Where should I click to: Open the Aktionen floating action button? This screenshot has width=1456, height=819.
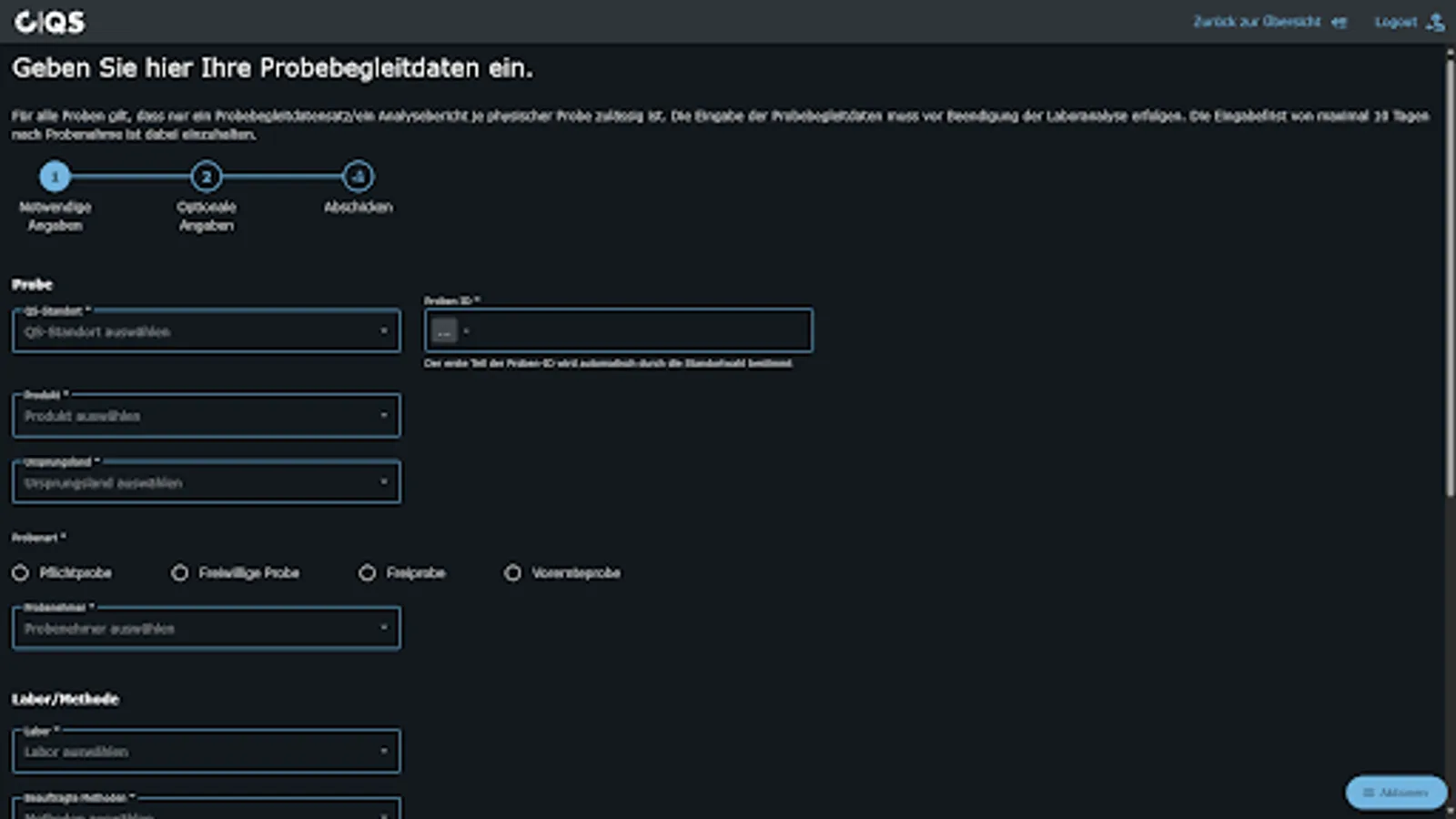1397,793
